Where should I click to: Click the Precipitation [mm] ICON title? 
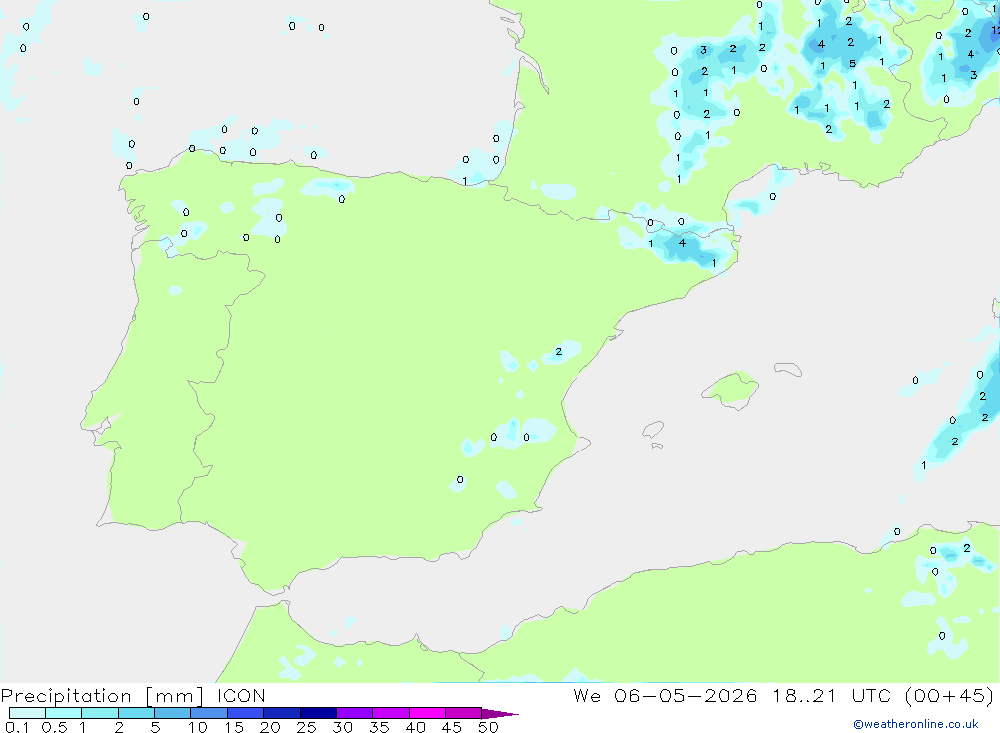point(133,695)
